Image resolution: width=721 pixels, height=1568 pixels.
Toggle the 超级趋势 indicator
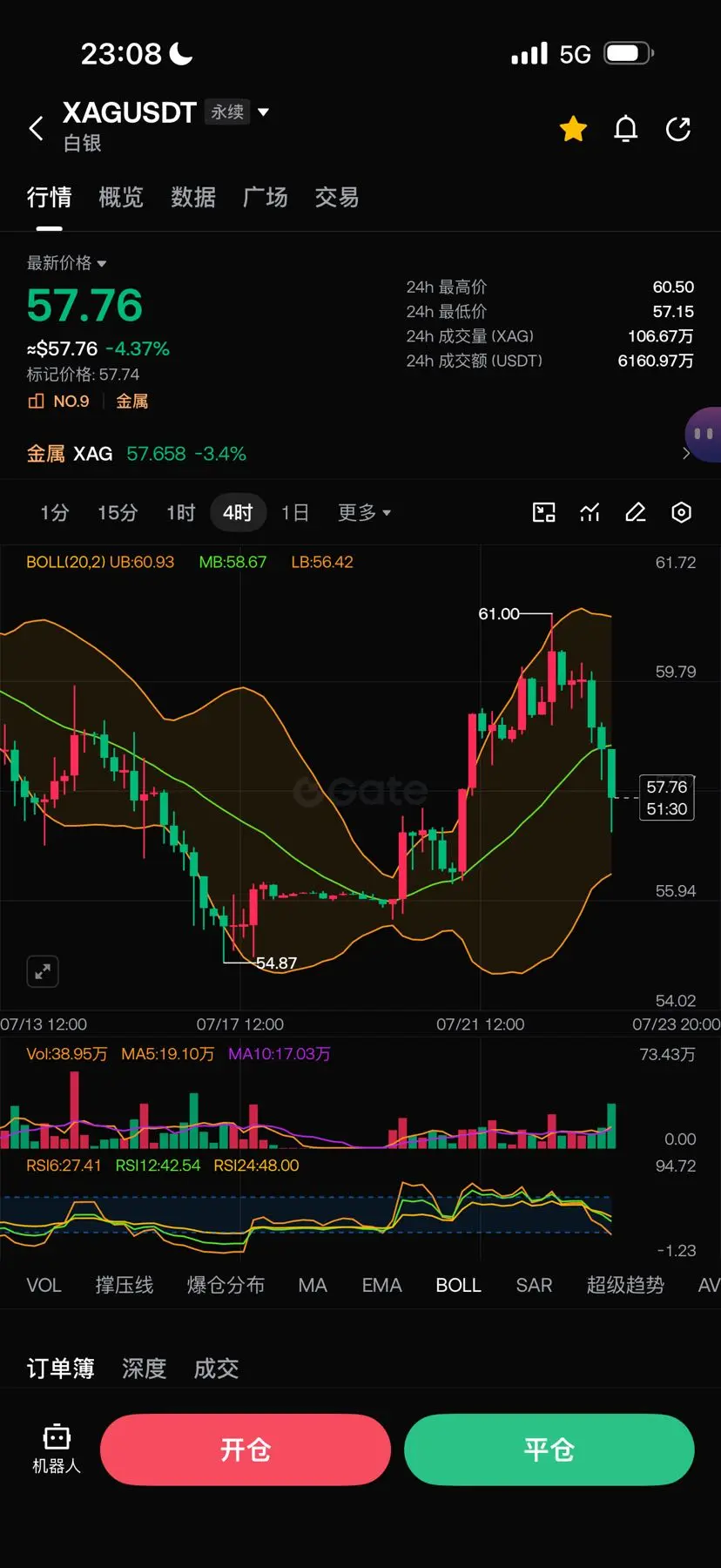coord(625,1285)
